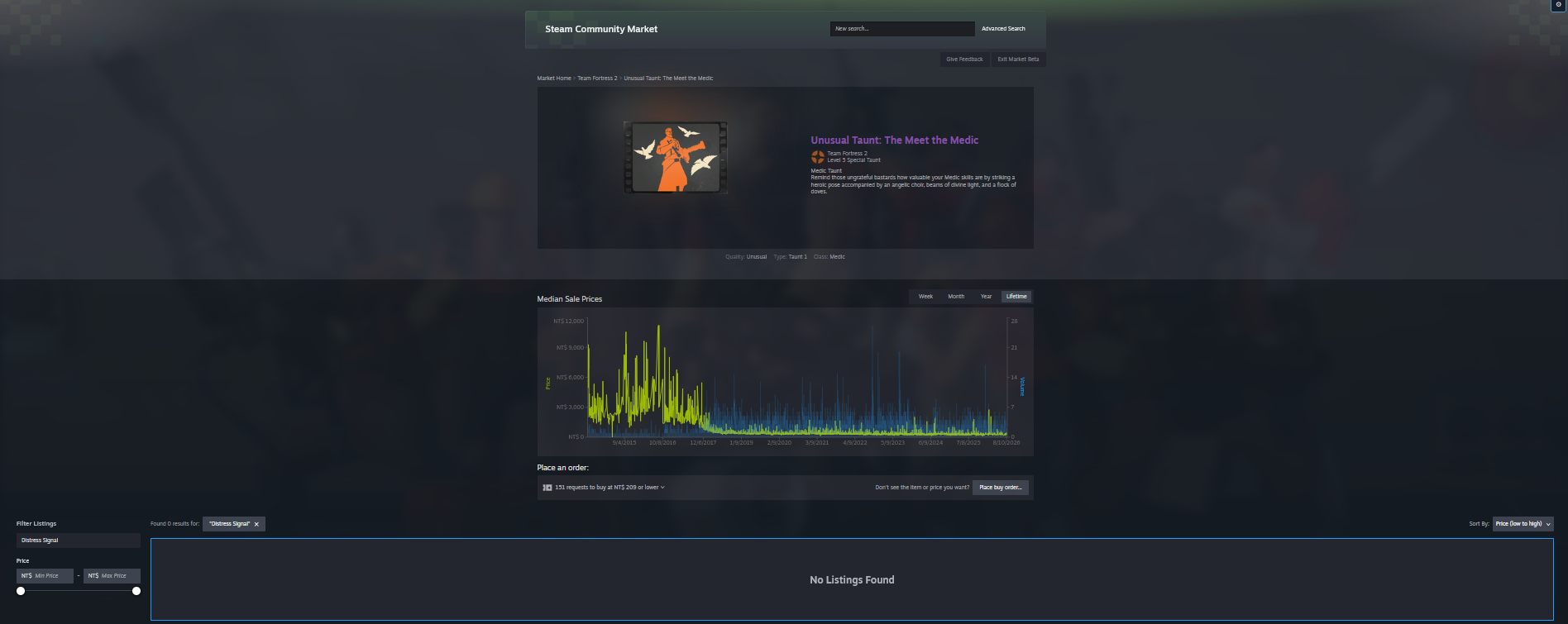Click the "Type: Taunt 1" tag text

[x=791, y=257]
